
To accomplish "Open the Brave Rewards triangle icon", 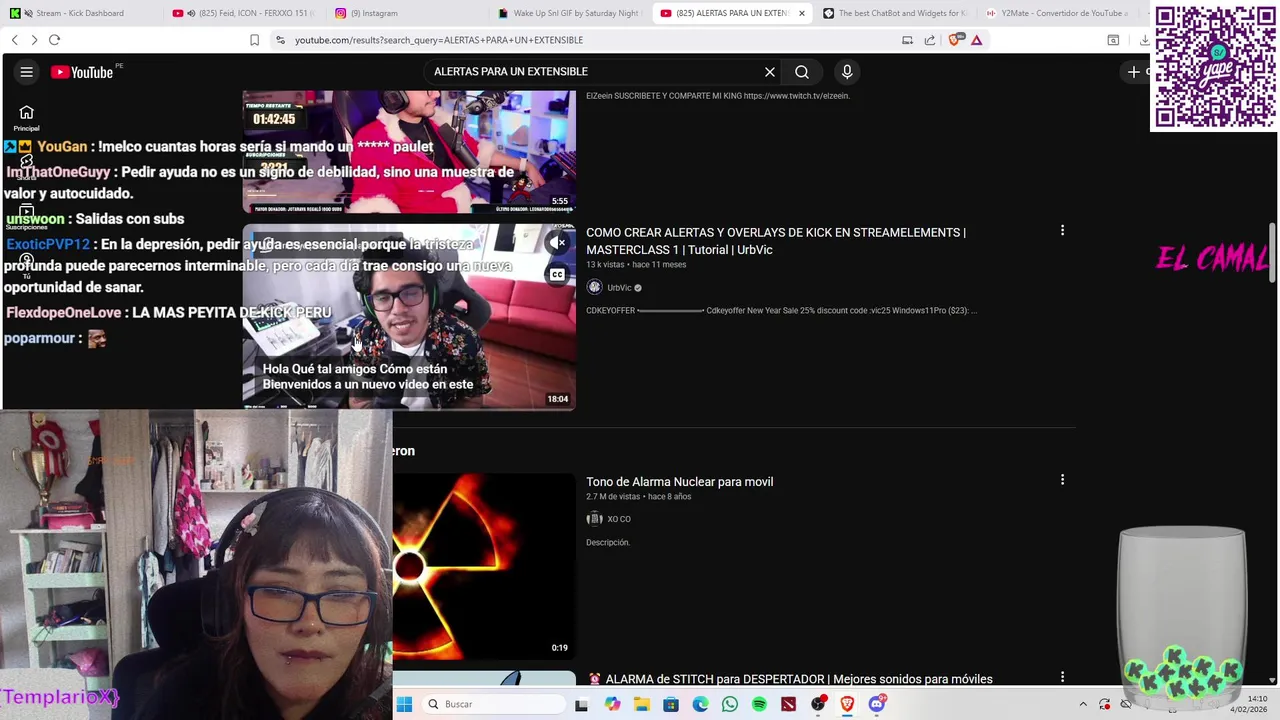I will 977,40.
